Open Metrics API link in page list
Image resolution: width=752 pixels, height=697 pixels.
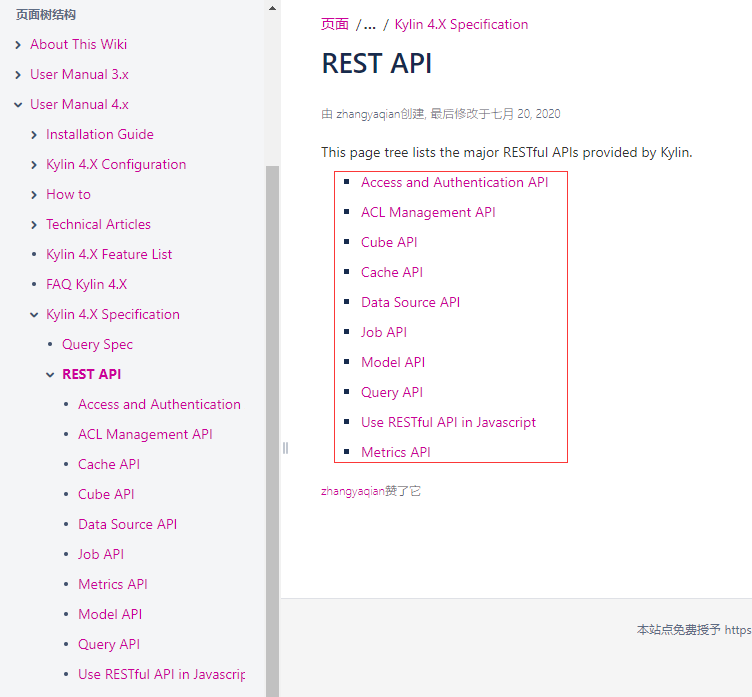tap(396, 452)
